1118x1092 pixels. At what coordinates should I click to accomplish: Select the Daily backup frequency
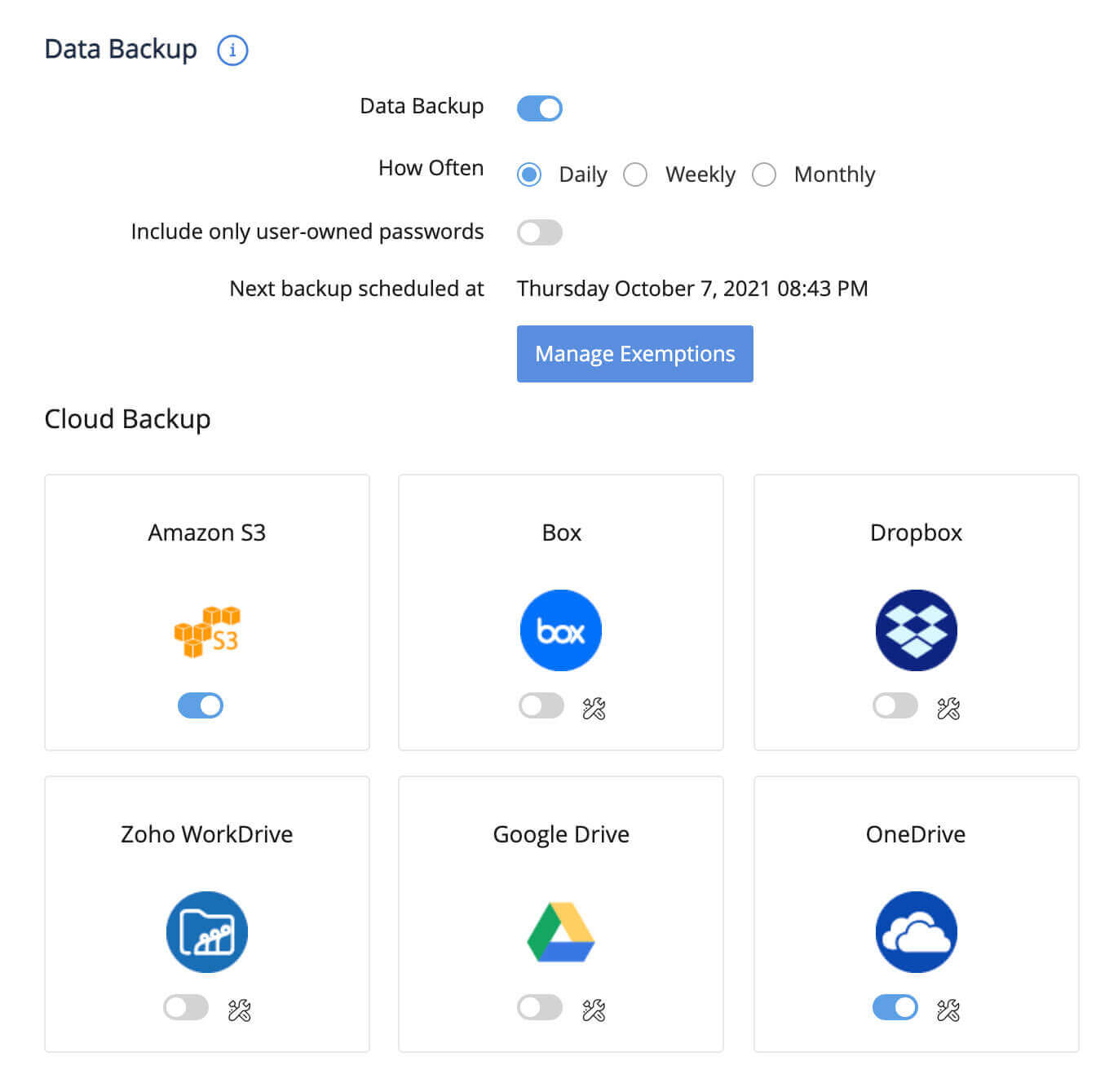[528, 174]
